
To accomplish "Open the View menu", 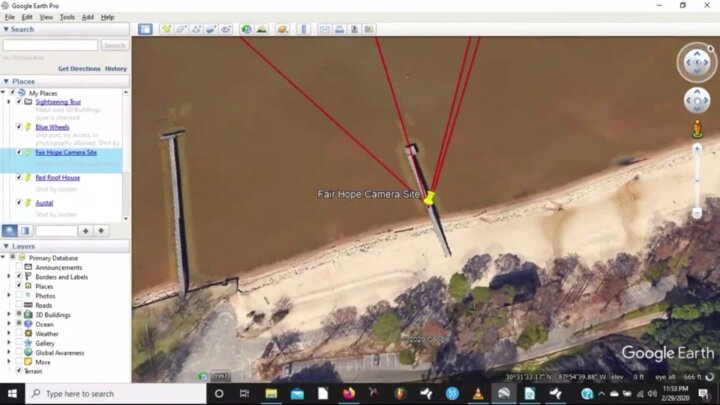I will 46,17.
